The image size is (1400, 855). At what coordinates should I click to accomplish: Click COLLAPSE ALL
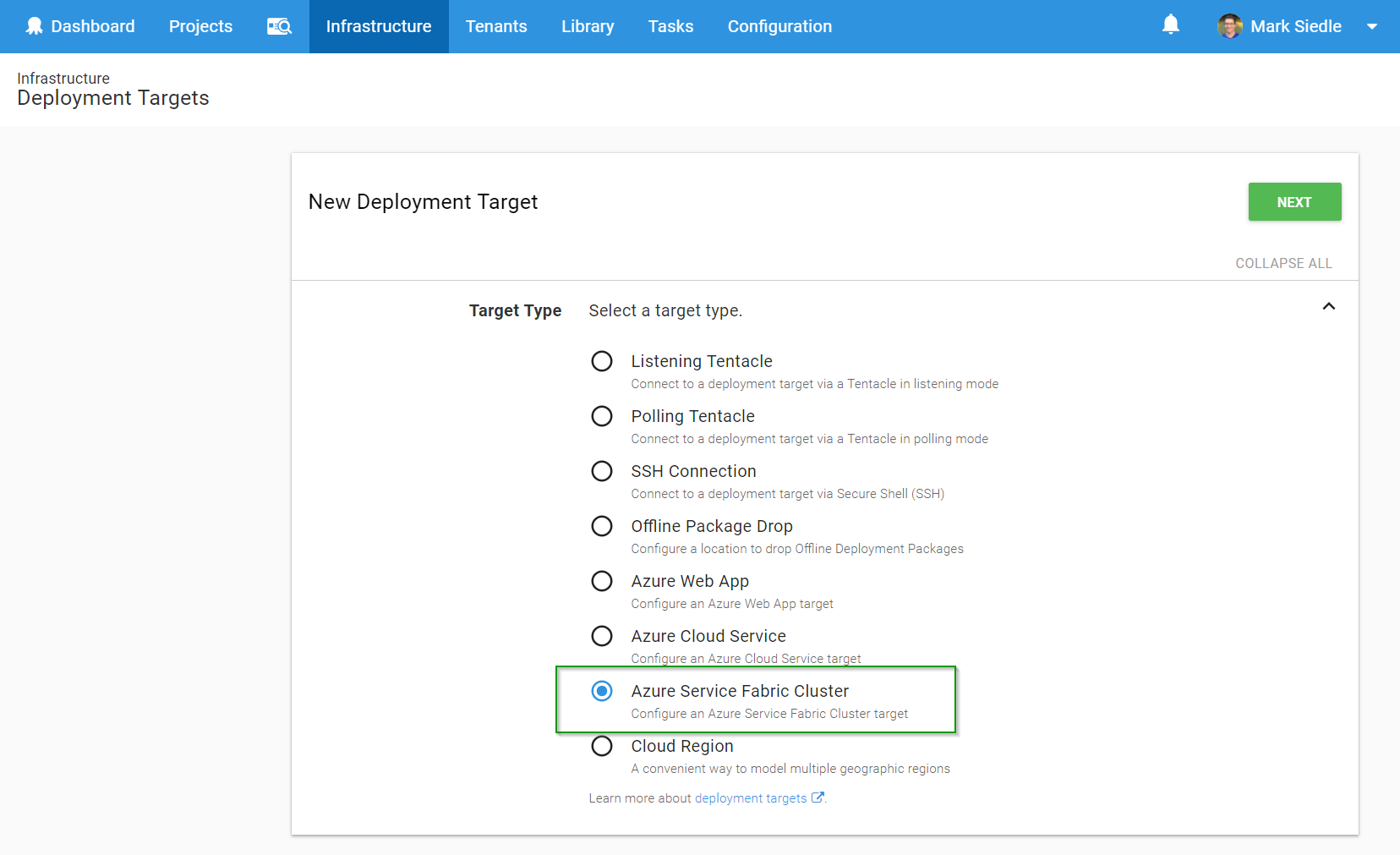tap(1283, 263)
